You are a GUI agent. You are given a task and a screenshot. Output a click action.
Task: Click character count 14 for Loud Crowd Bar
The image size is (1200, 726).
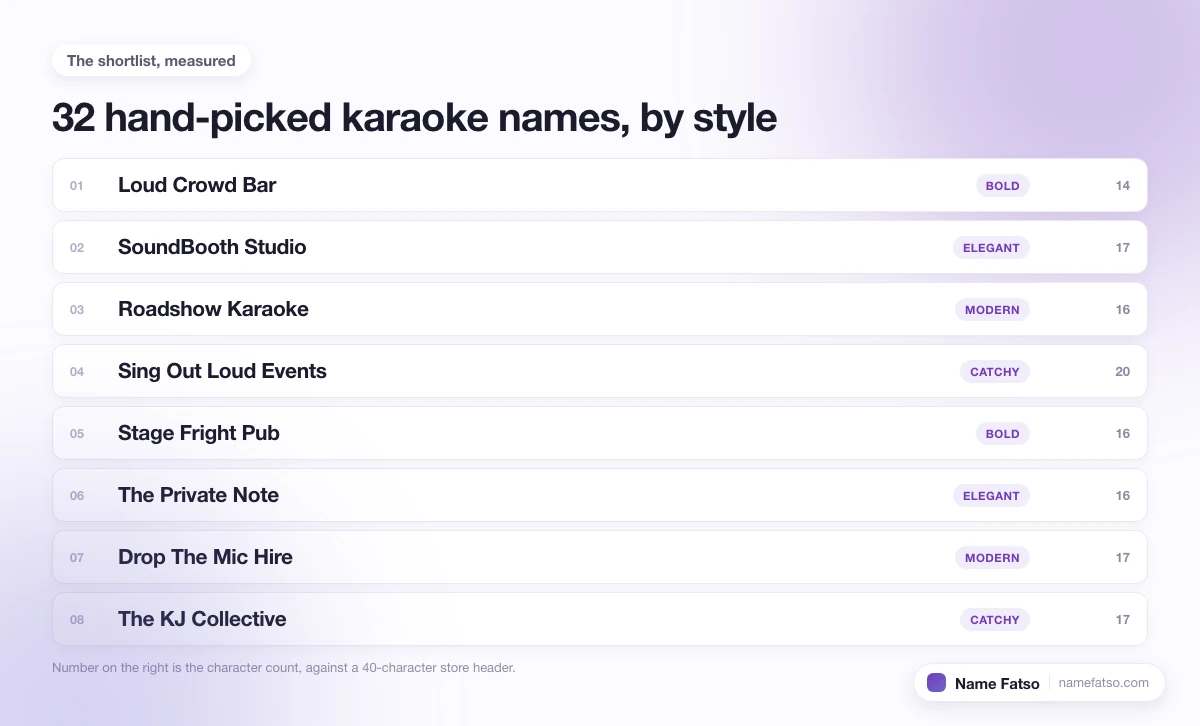pyautogui.click(x=1123, y=186)
